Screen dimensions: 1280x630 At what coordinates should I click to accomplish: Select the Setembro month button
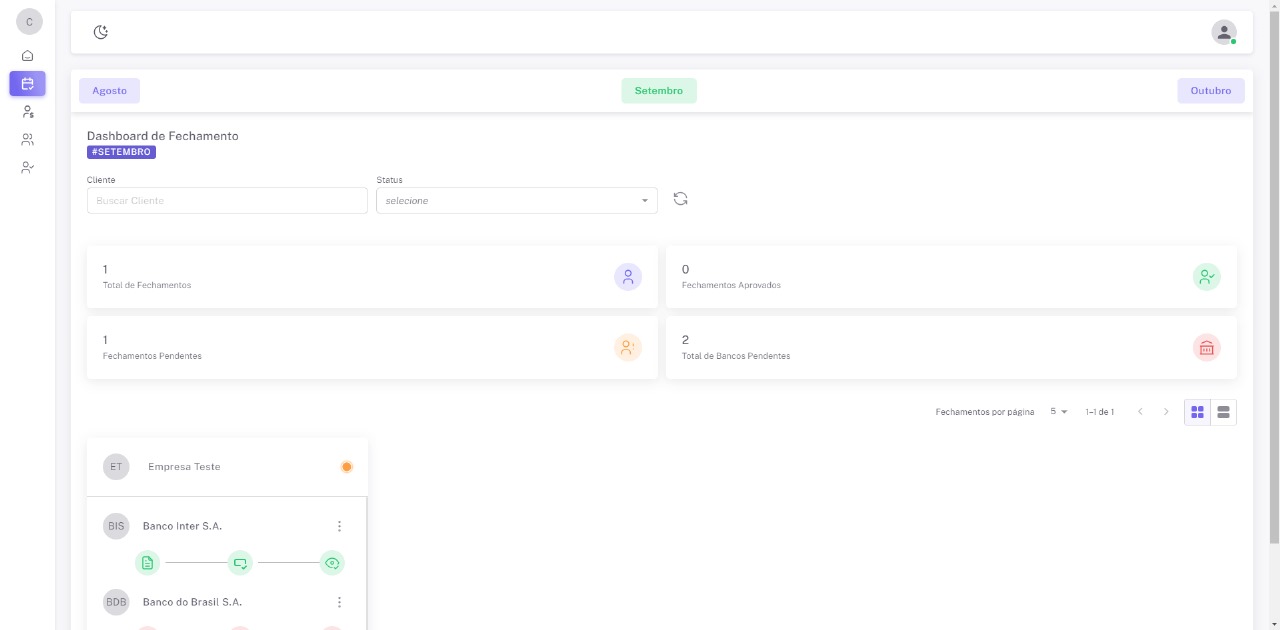pyautogui.click(x=658, y=91)
